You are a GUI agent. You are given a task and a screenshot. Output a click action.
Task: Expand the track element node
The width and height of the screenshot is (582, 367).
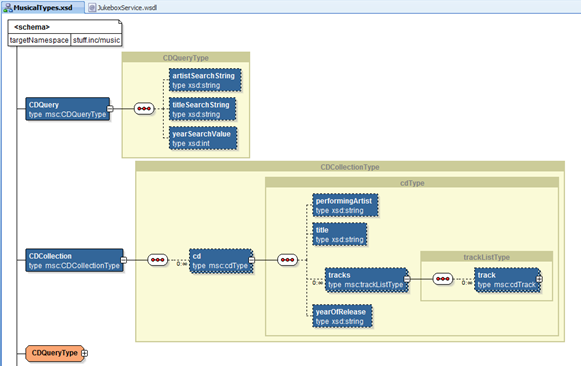point(539,279)
